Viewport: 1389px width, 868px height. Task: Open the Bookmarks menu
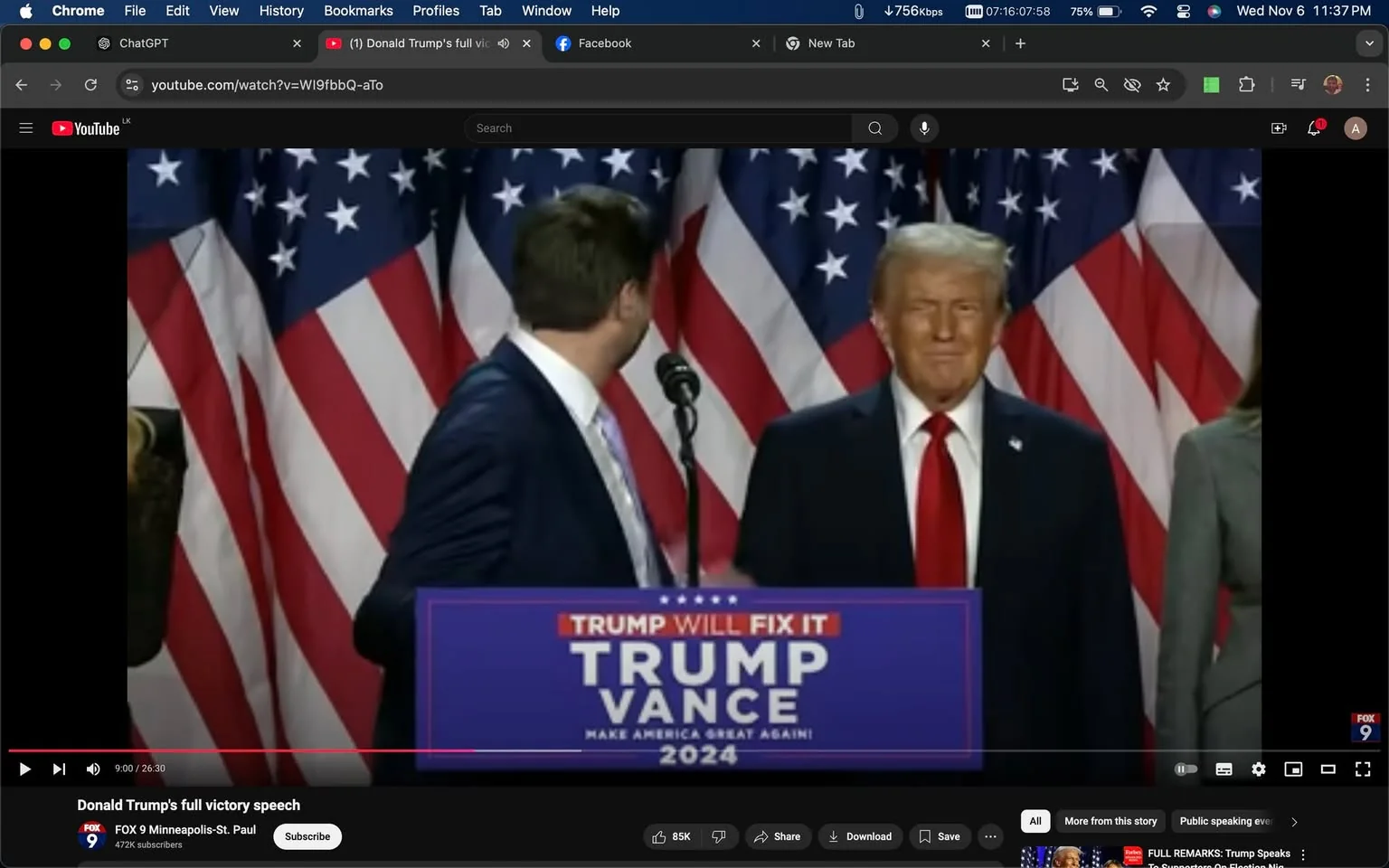(358, 11)
